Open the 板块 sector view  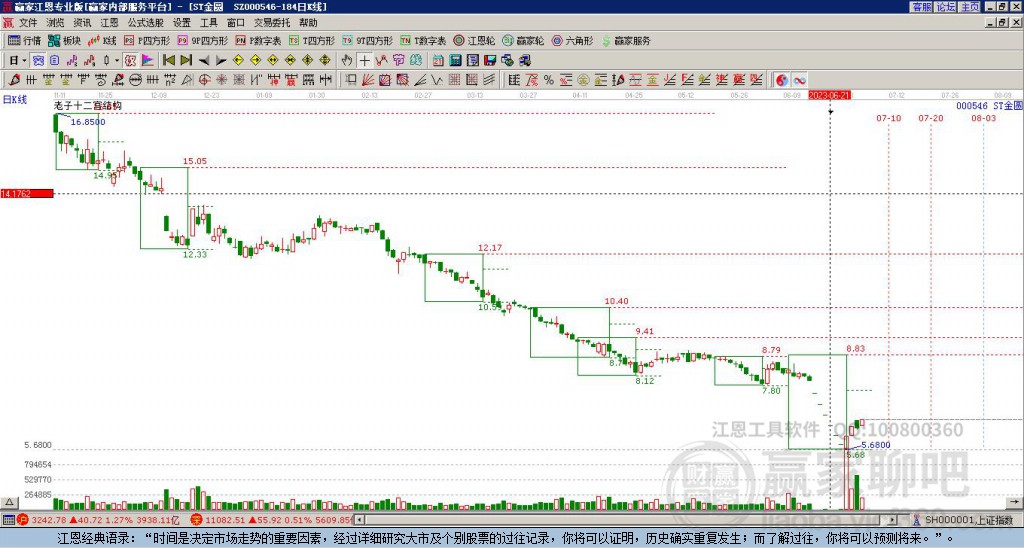coord(65,40)
